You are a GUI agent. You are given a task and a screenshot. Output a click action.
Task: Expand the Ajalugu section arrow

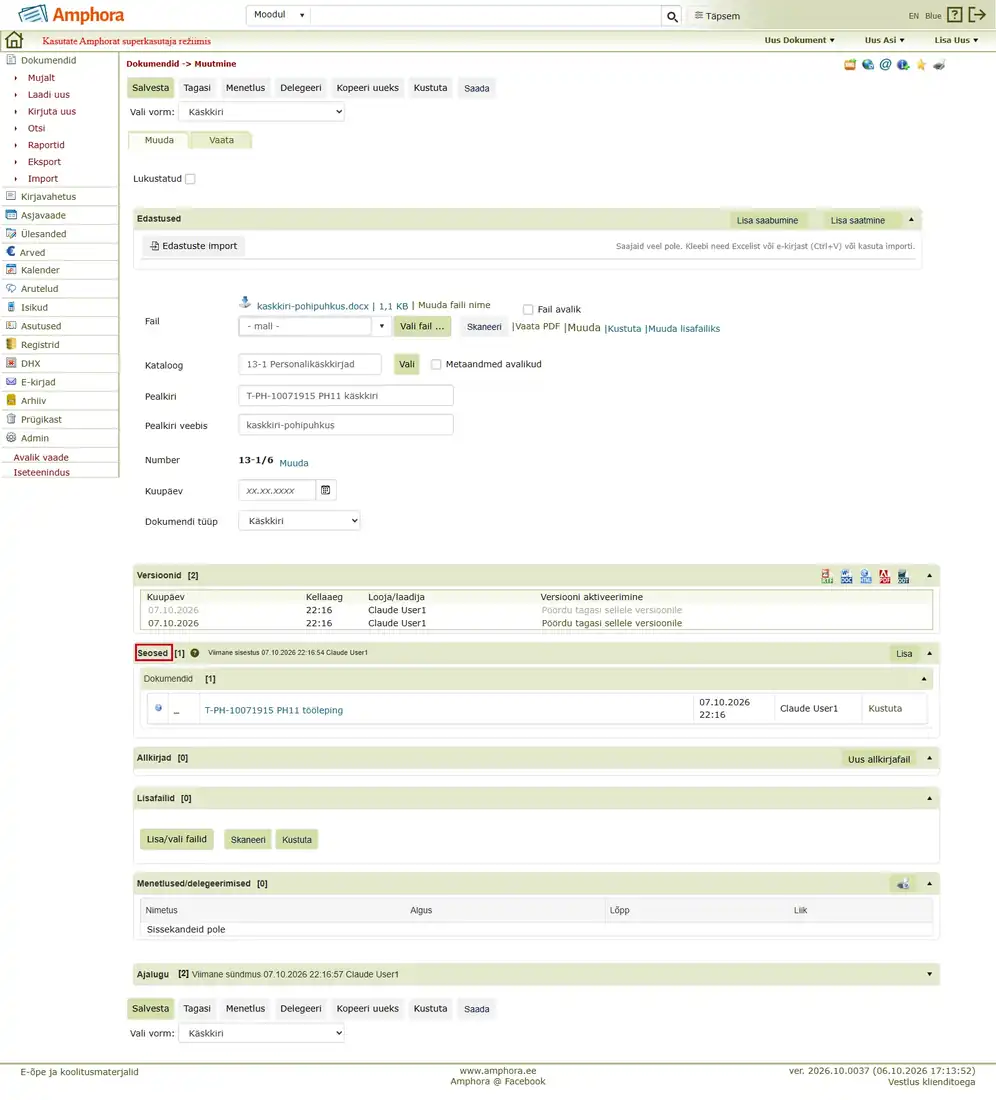click(929, 974)
